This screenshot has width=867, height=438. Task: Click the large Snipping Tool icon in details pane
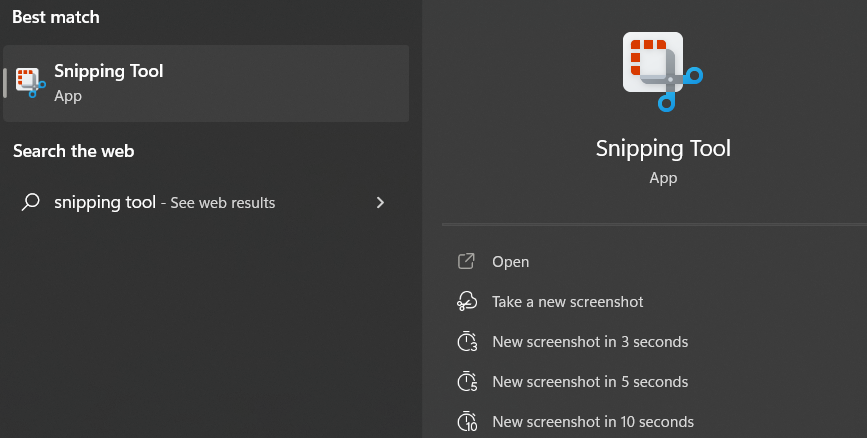pyautogui.click(x=662, y=71)
